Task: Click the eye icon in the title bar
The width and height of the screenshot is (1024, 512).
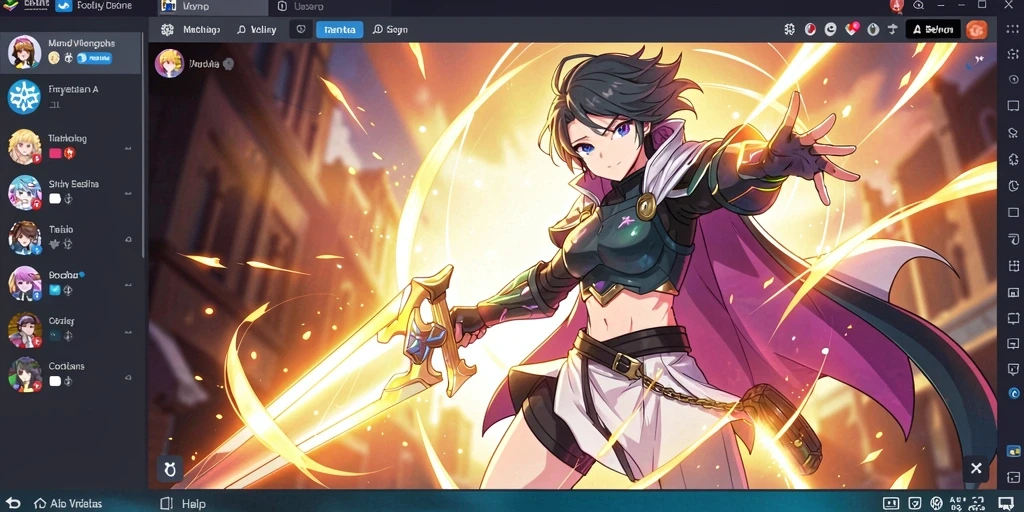Action: 918,5
